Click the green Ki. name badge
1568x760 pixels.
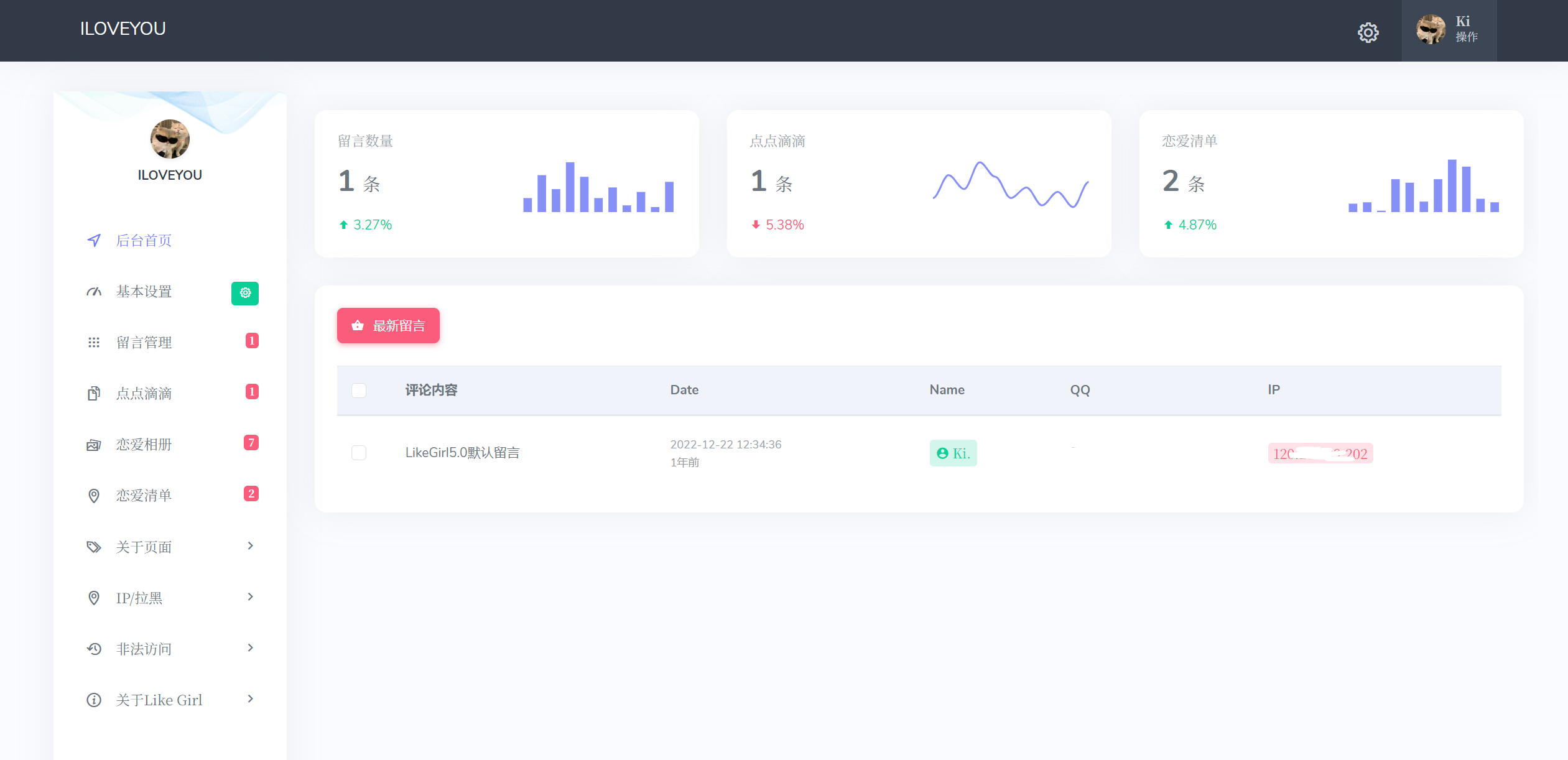point(953,453)
